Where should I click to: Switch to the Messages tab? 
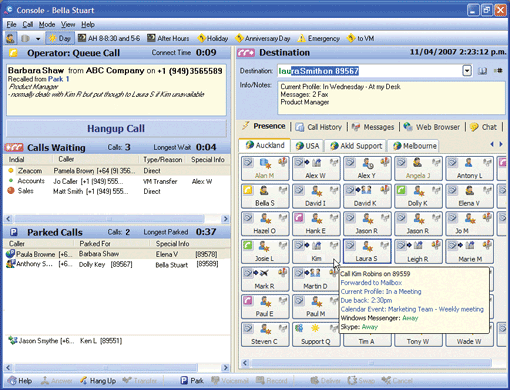373,127
